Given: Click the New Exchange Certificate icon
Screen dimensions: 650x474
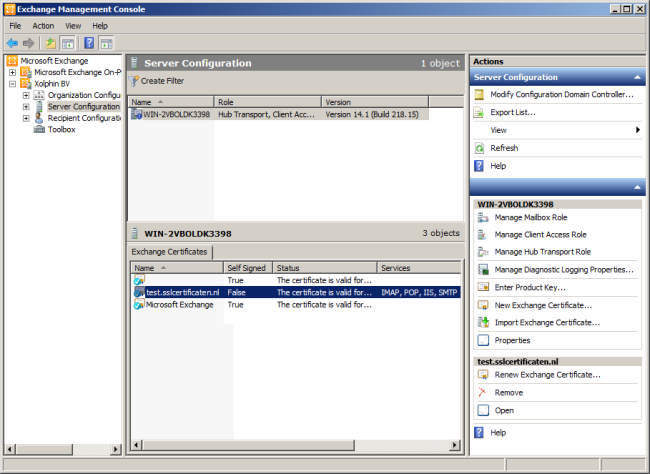Looking at the screenshot, I should coord(483,305).
